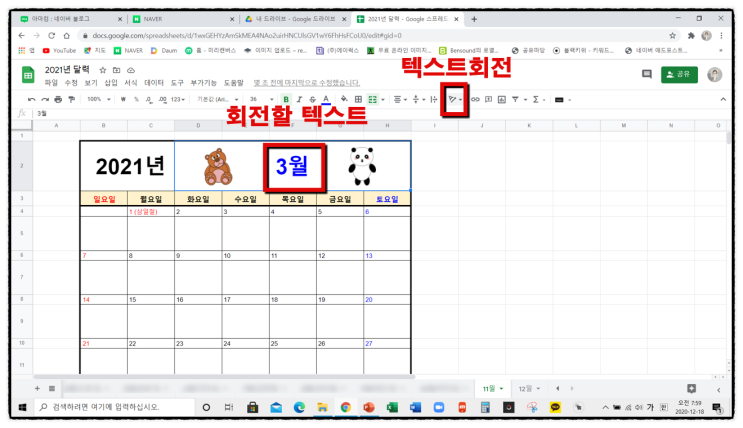Open the 수정 menu

click(x=71, y=83)
